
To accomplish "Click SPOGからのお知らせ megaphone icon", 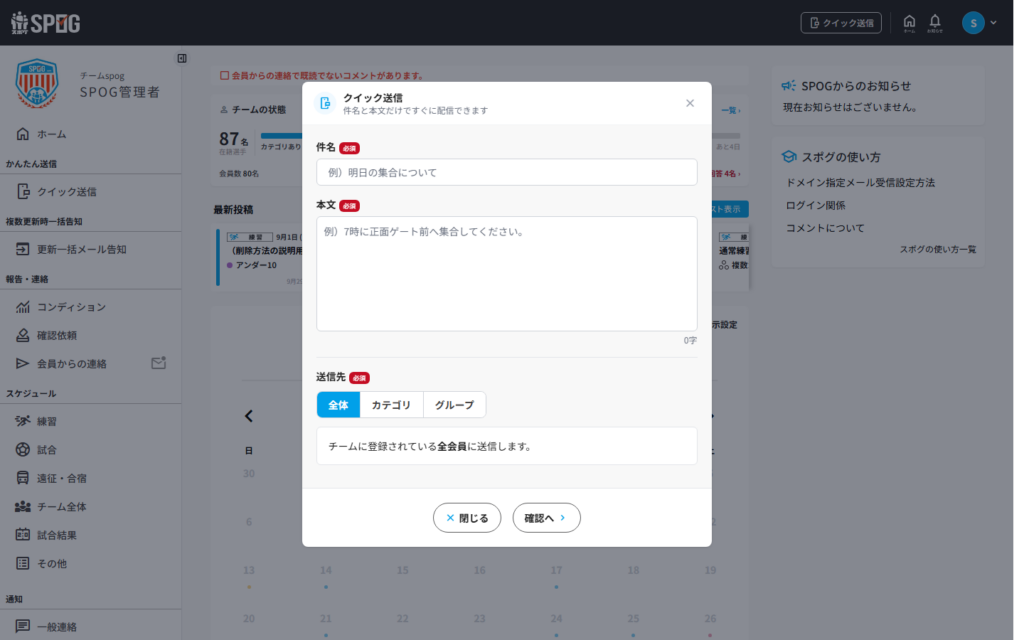I will pyautogui.click(x=788, y=86).
